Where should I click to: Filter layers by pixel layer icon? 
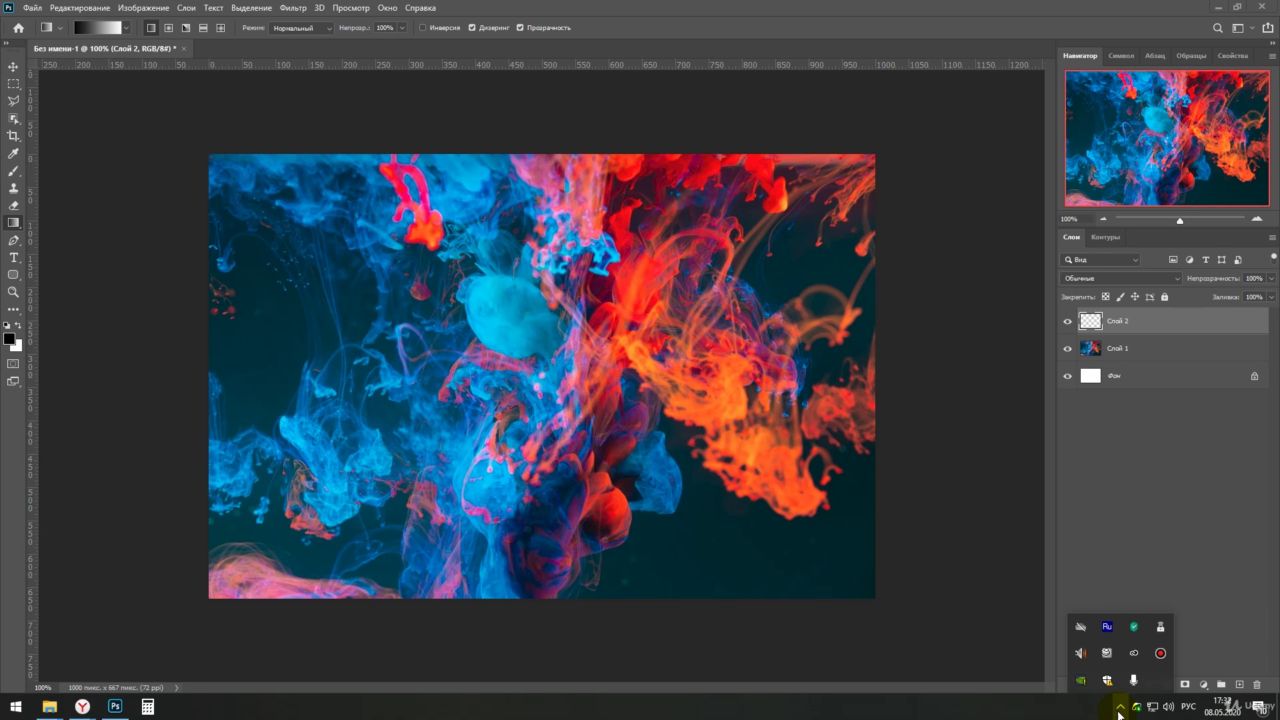click(x=1173, y=260)
